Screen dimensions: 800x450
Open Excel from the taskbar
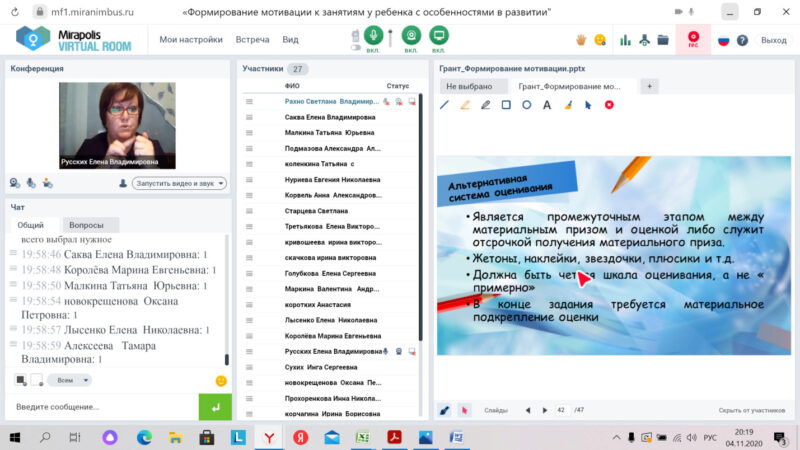coord(363,437)
